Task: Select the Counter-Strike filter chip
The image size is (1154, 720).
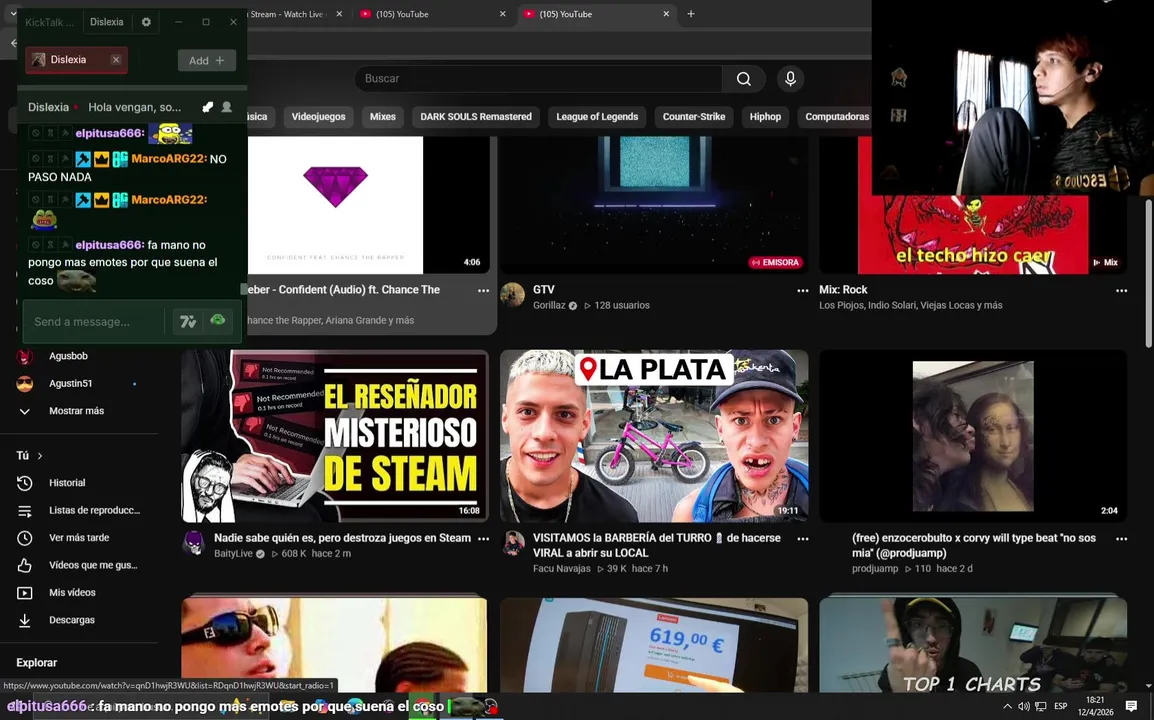Action: tap(694, 116)
